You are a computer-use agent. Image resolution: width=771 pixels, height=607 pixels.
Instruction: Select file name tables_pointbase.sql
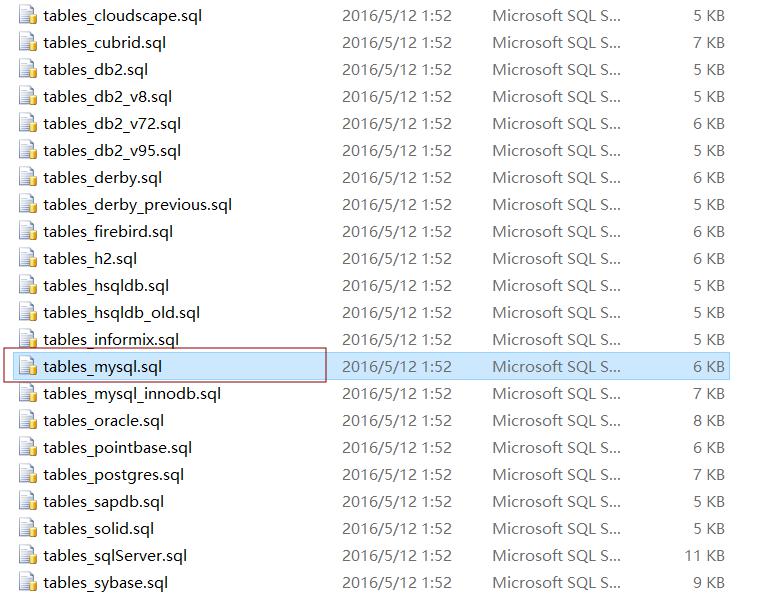tap(118, 449)
